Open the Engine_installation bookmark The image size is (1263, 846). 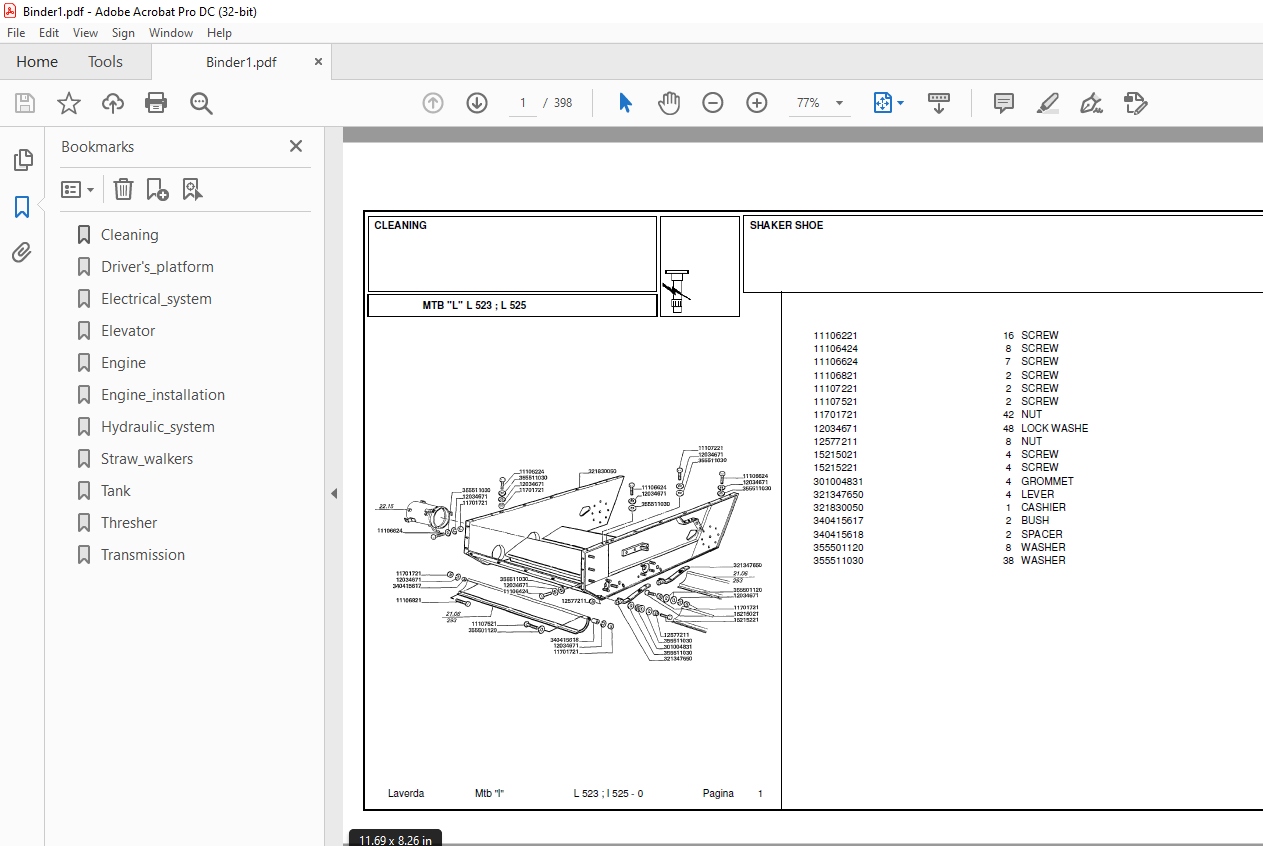tap(163, 395)
